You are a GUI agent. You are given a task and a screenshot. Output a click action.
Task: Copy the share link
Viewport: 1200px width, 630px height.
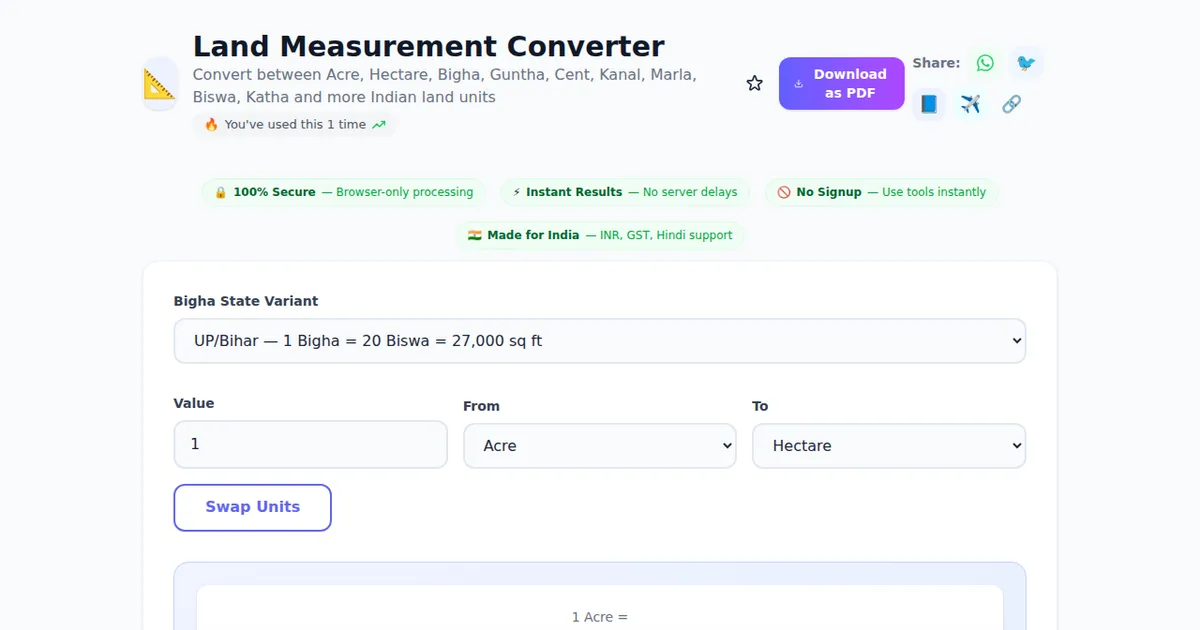point(1011,104)
